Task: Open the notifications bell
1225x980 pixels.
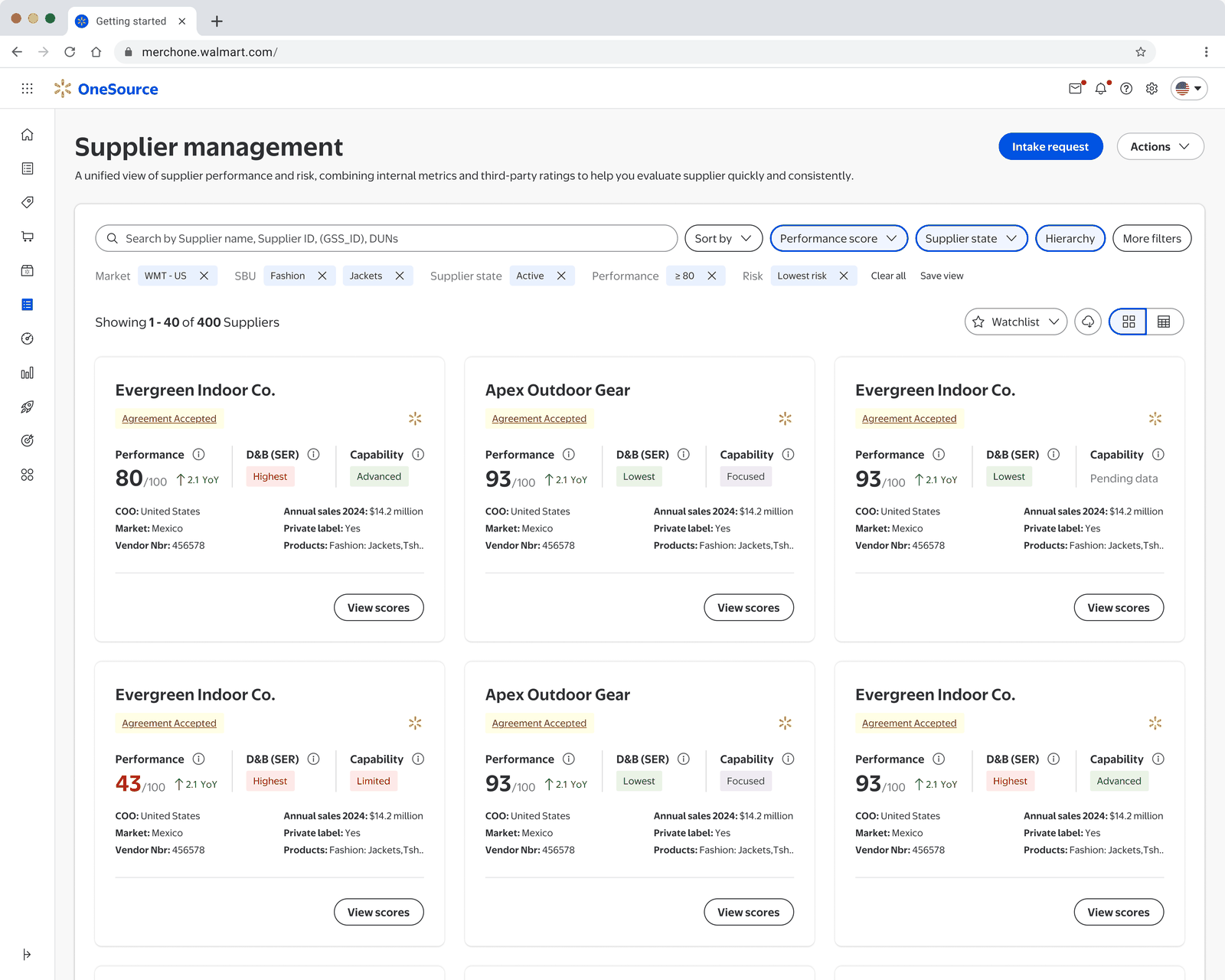Action: (1101, 89)
